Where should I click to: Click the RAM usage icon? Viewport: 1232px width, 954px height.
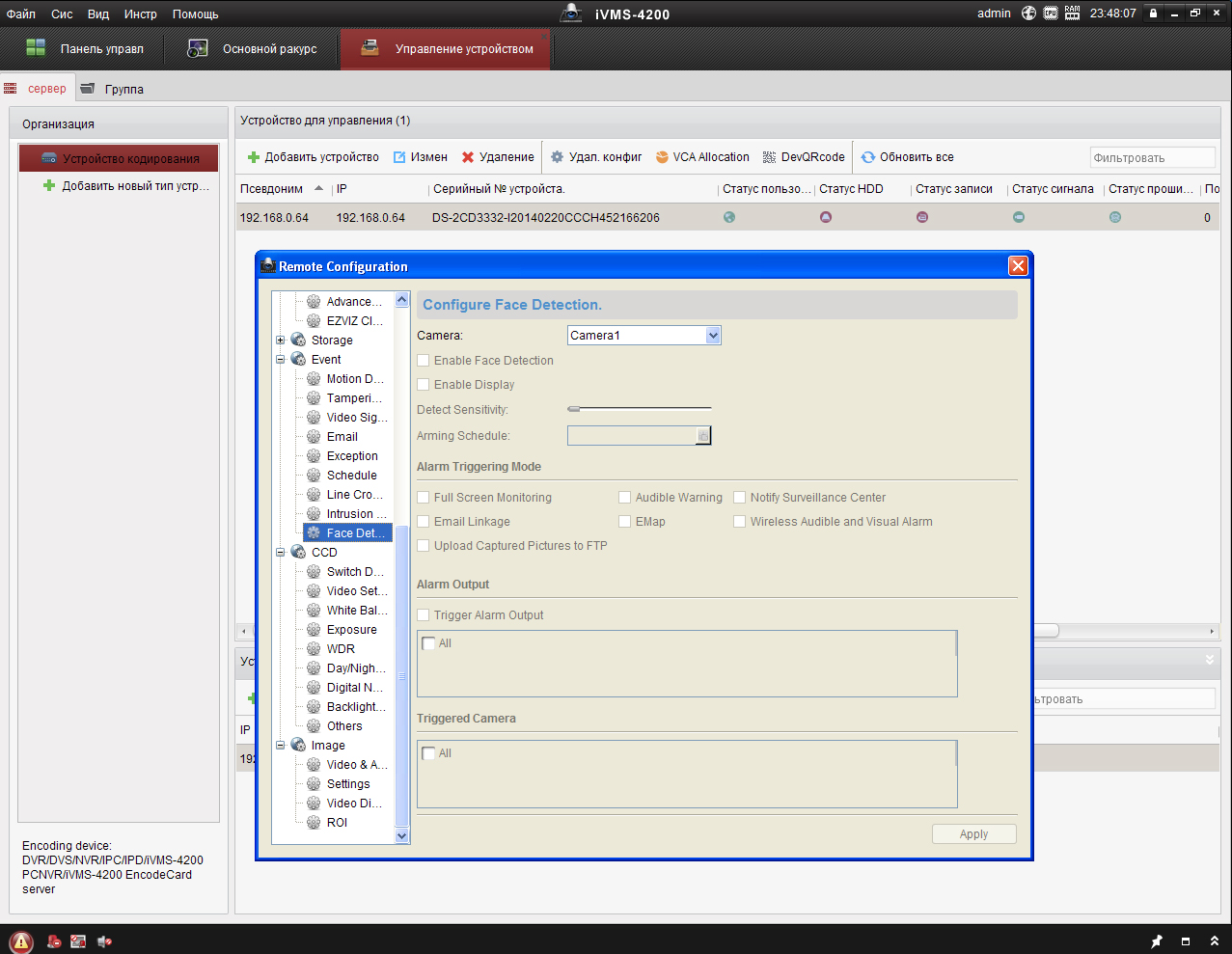[1073, 14]
